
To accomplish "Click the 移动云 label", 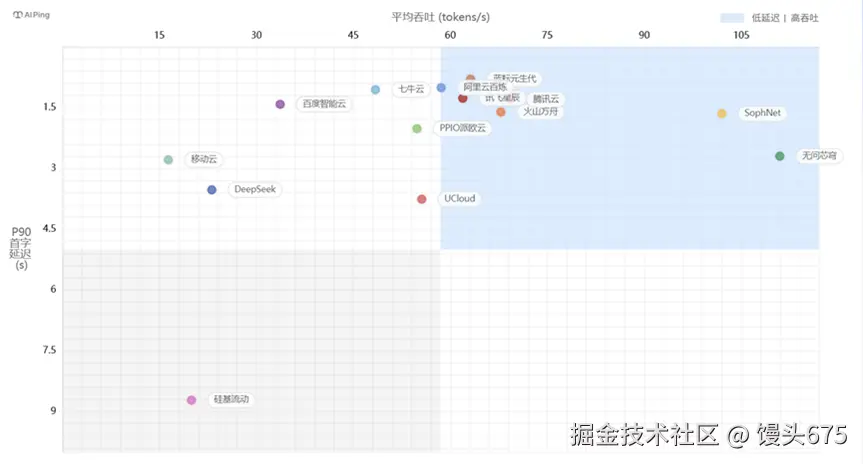I will [x=204, y=159].
